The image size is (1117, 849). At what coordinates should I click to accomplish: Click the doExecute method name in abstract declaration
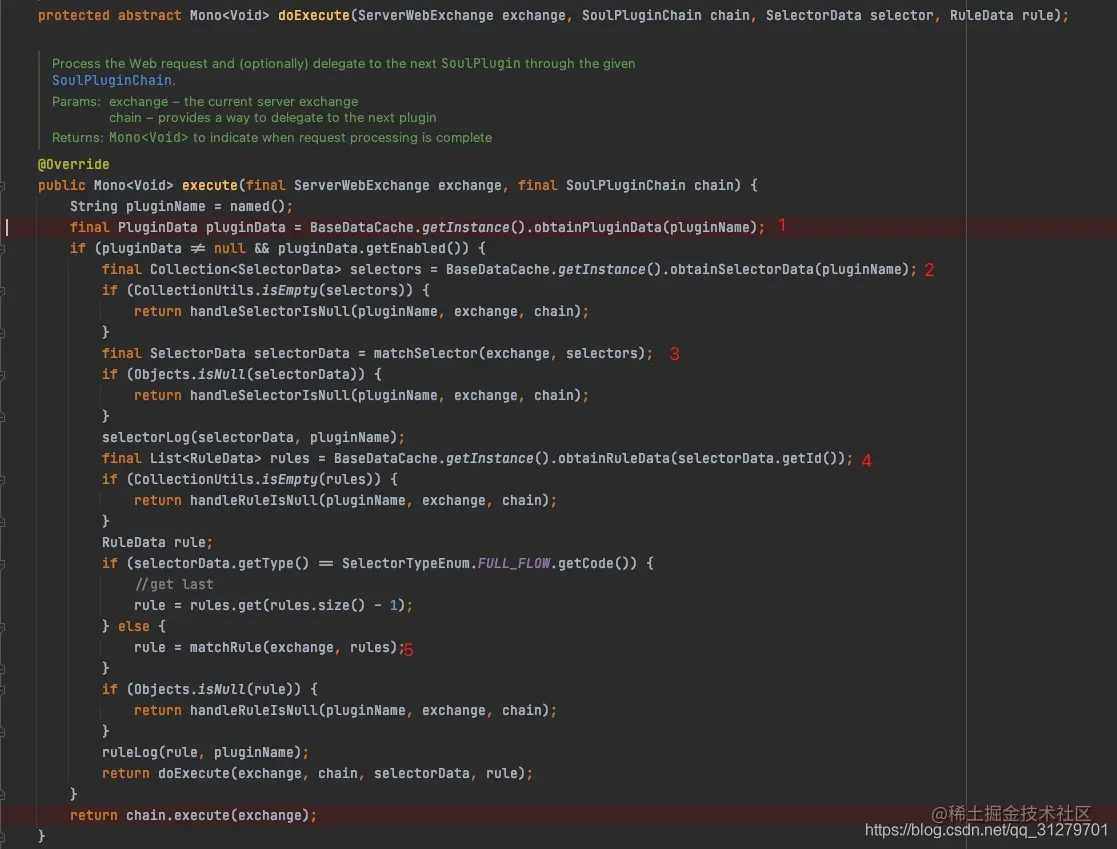[313, 16]
